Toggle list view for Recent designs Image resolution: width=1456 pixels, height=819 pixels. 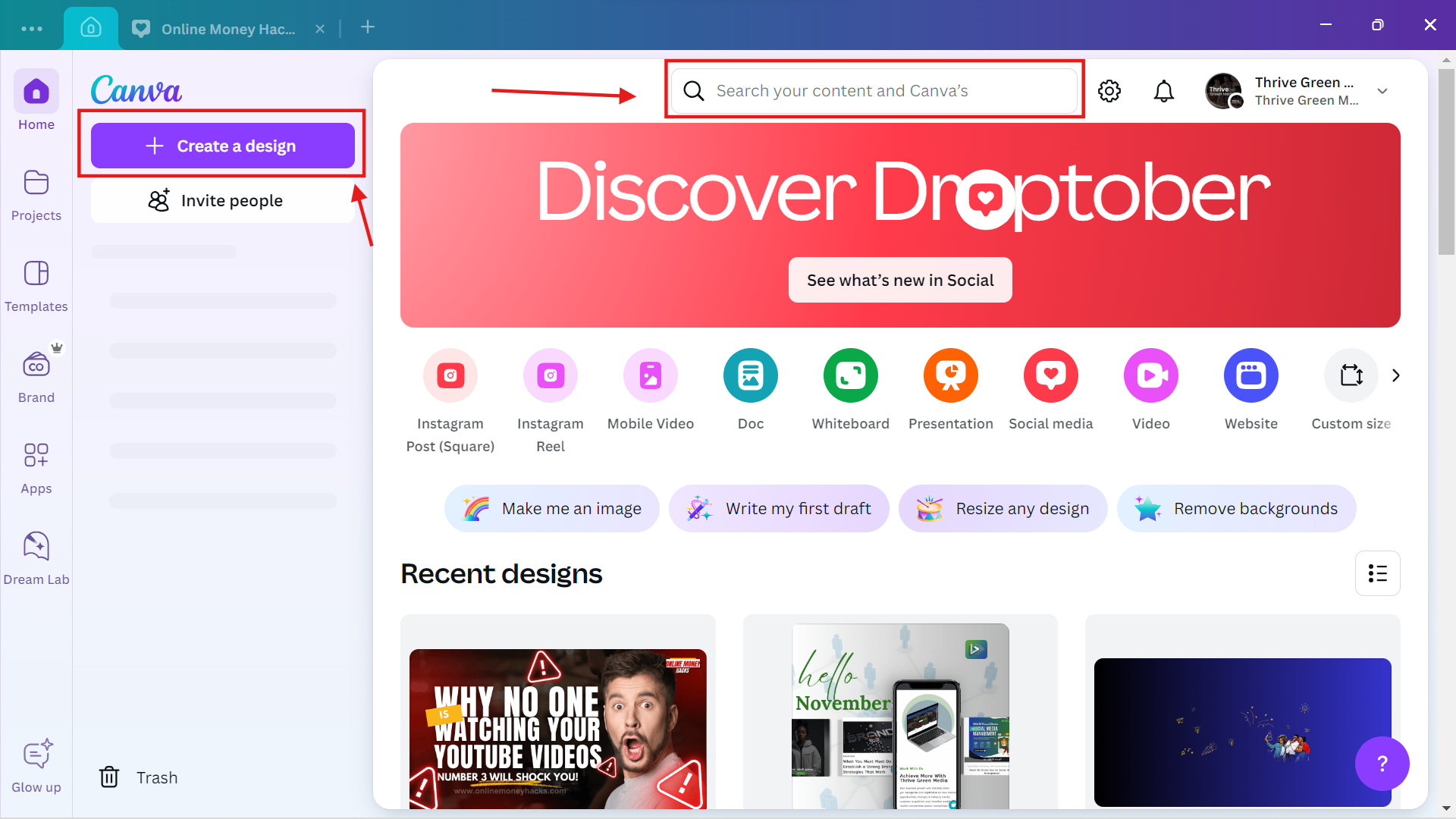(x=1377, y=573)
